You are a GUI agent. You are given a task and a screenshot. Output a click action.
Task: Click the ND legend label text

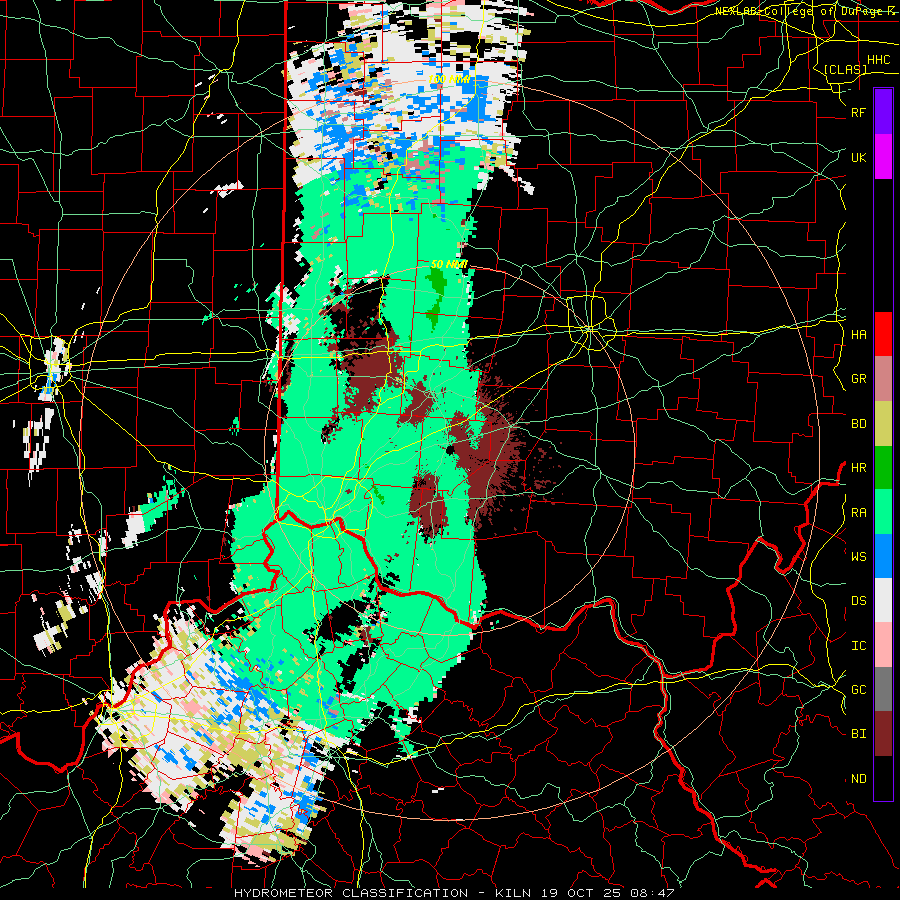859,779
